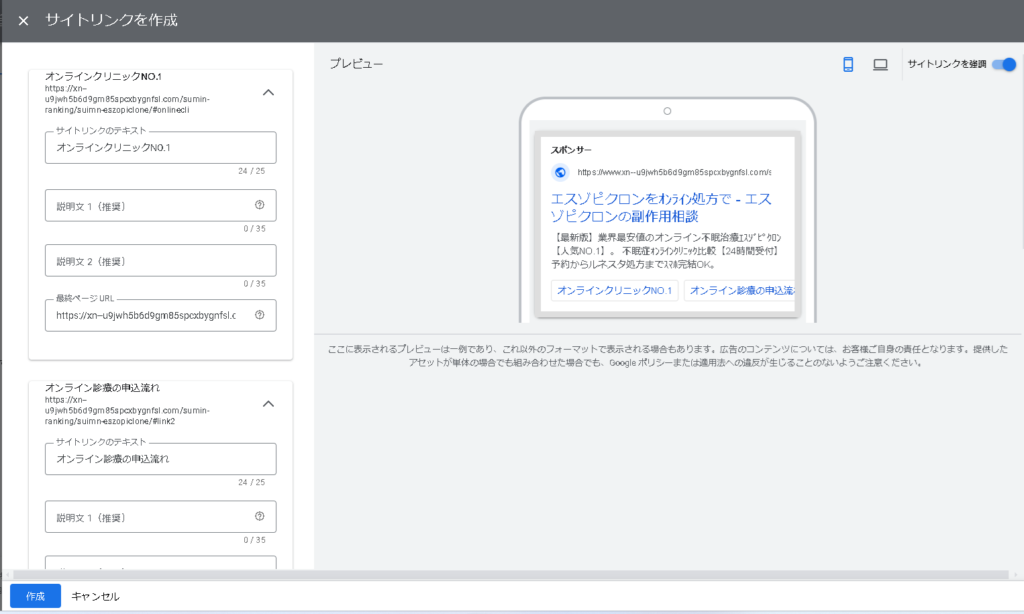
Task: Click the ad description text in preview
Action: pyautogui.click(x=665, y=251)
